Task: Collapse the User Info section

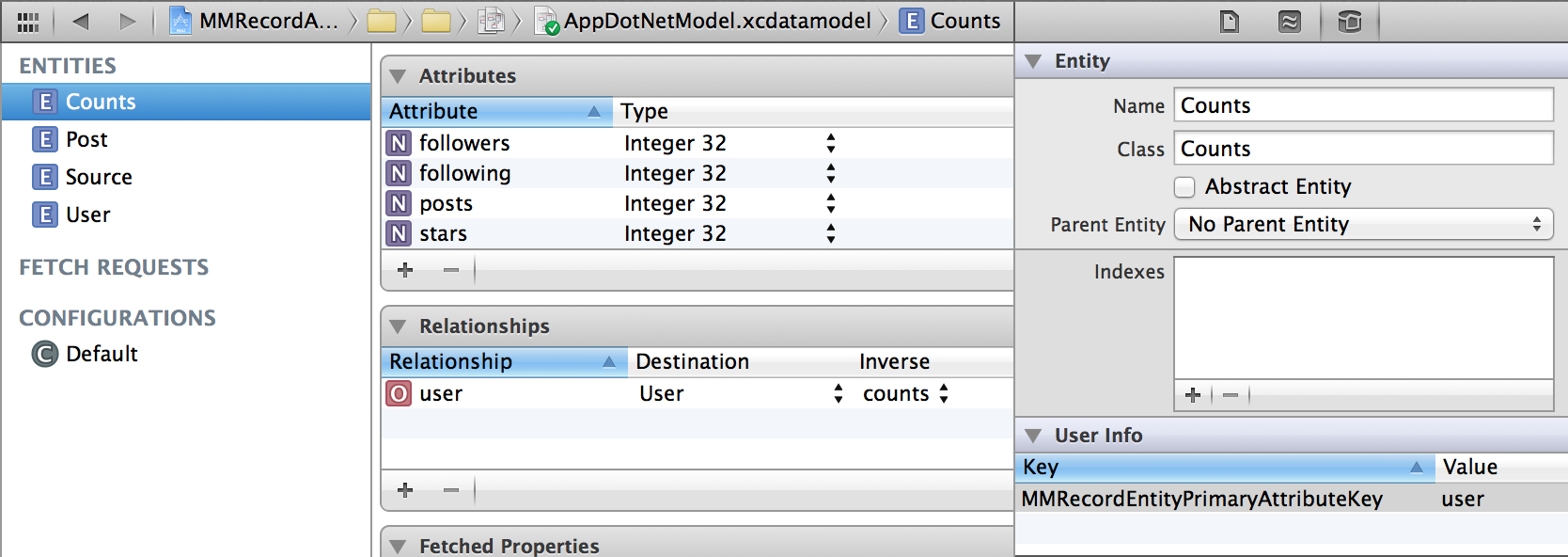Action: pyautogui.click(x=1033, y=436)
